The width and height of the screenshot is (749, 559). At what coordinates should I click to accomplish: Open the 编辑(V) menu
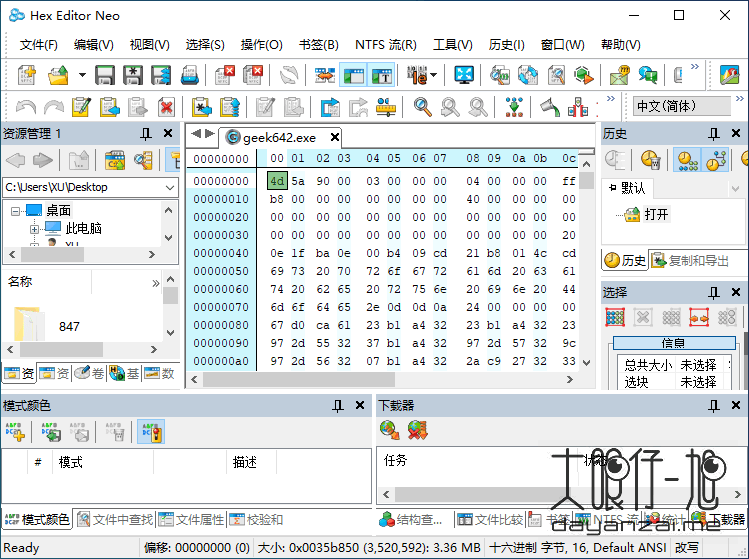(94, 45)
